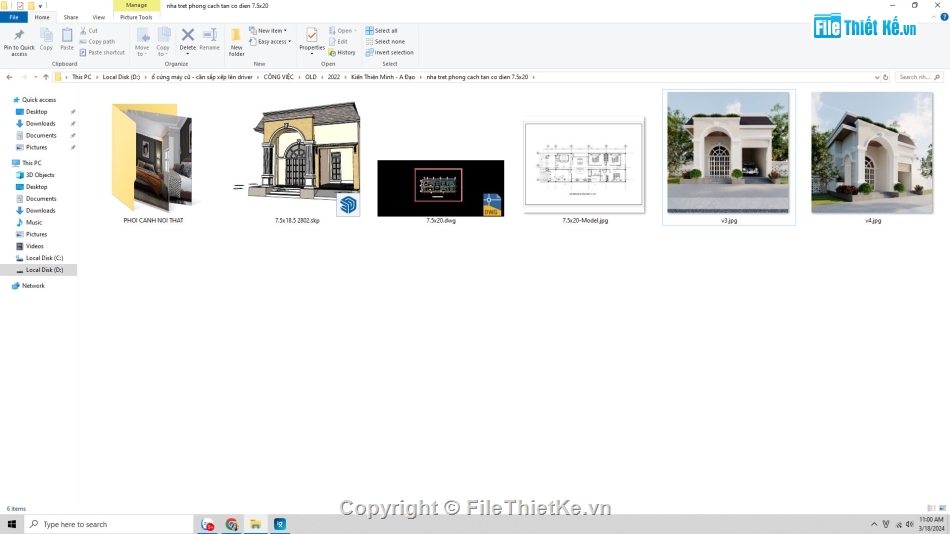Click CÔNG VIỆC in the breadcrumb path
The width and height of the screenshot is (950, 534).
[278, 77]
